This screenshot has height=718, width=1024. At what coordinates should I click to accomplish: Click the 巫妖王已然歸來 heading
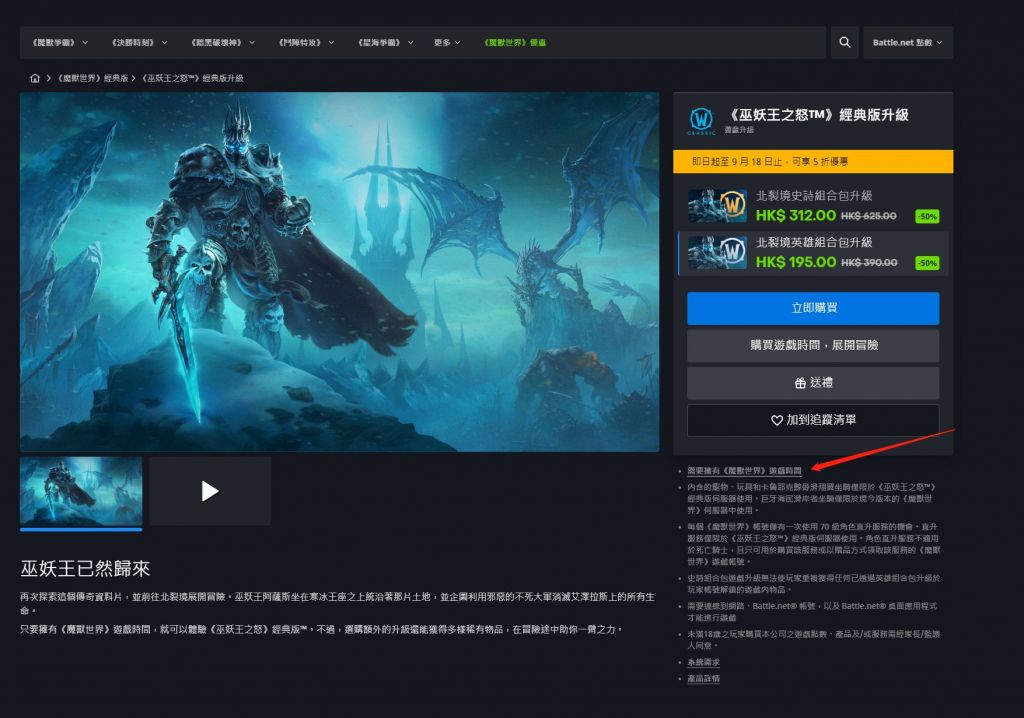click(x=85, y=568)
